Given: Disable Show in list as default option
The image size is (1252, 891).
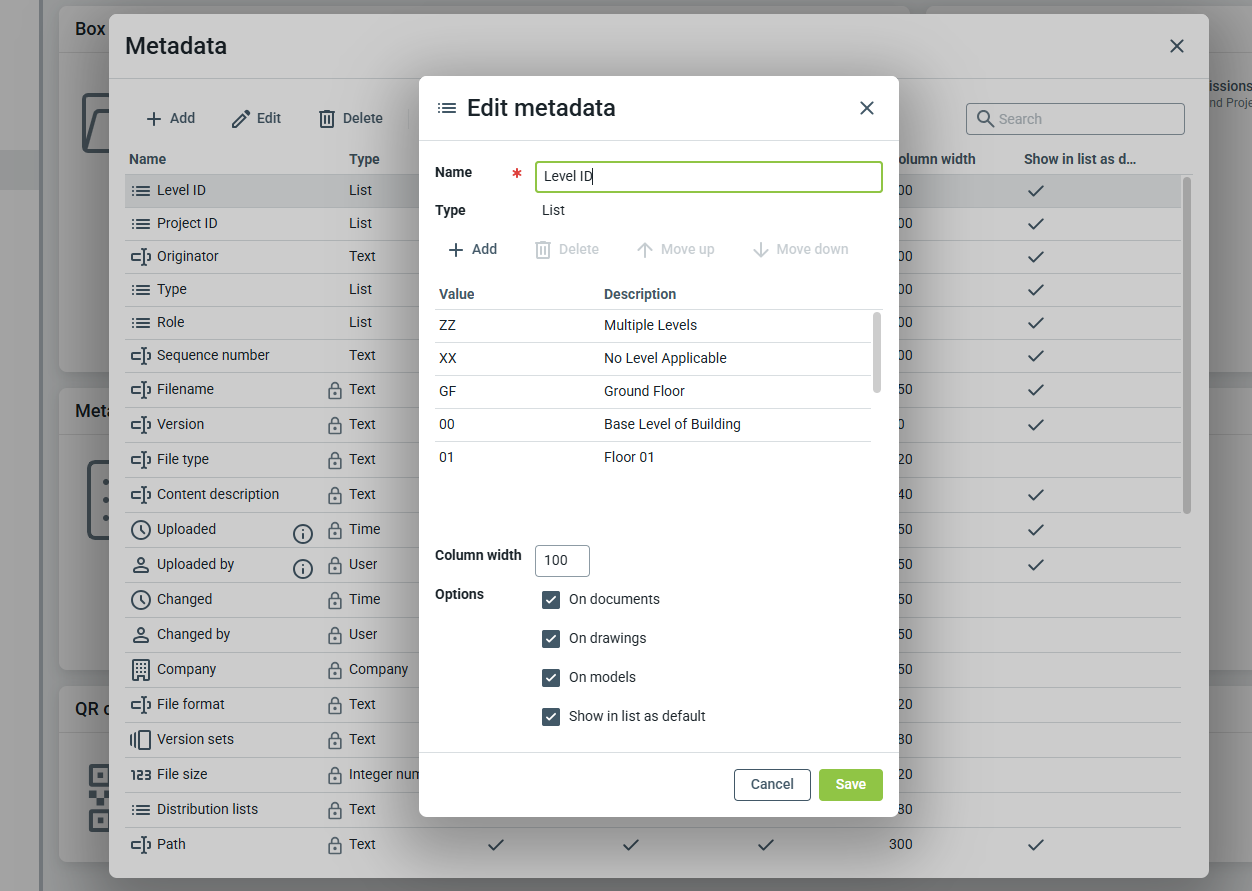Looking at the screenshot, I should 551,717.
